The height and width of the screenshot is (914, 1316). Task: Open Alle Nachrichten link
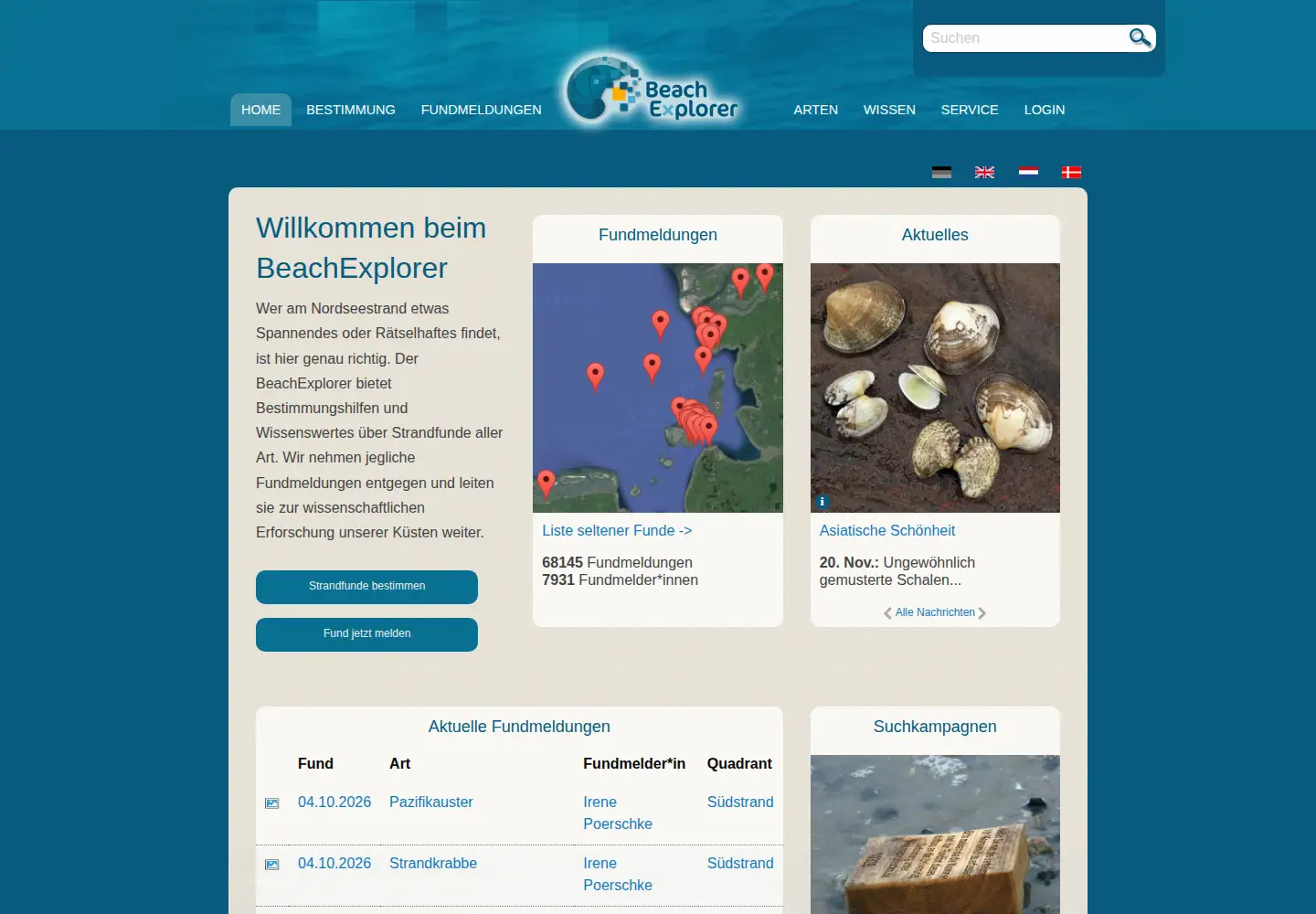pyautogui.click(x=935, y=612)
